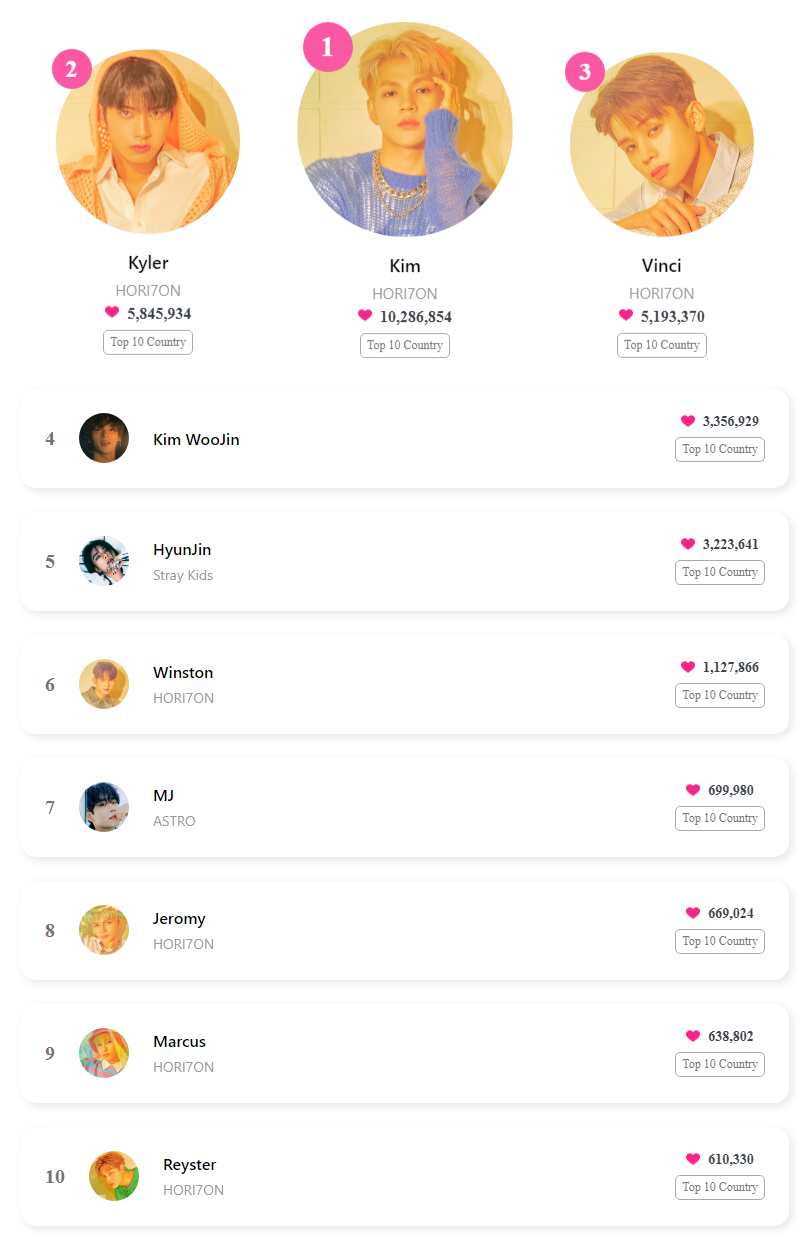This screenshot has height=1249, width=809.
Task: Open the Kim WooJin name link
Action: coord(196,439)
